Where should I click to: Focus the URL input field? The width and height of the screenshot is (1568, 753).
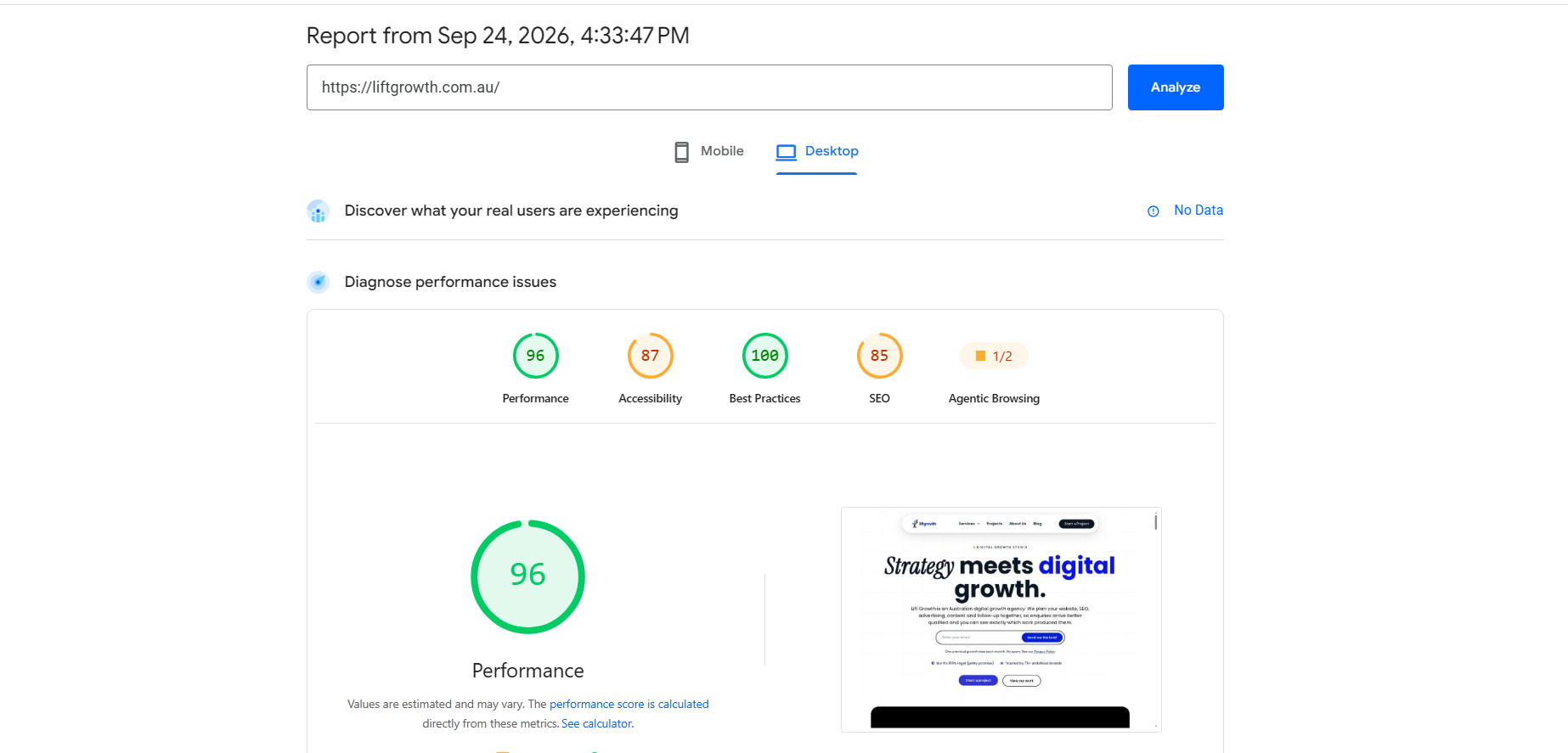709,87
